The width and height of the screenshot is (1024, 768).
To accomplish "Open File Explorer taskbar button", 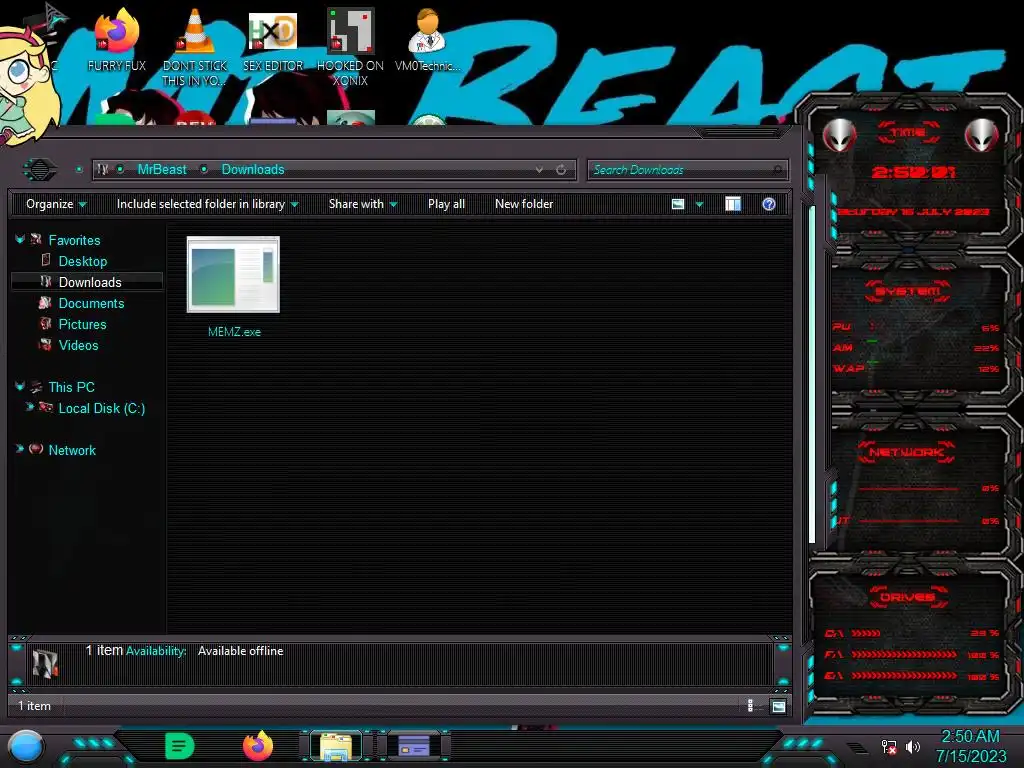I will [336, 746].
